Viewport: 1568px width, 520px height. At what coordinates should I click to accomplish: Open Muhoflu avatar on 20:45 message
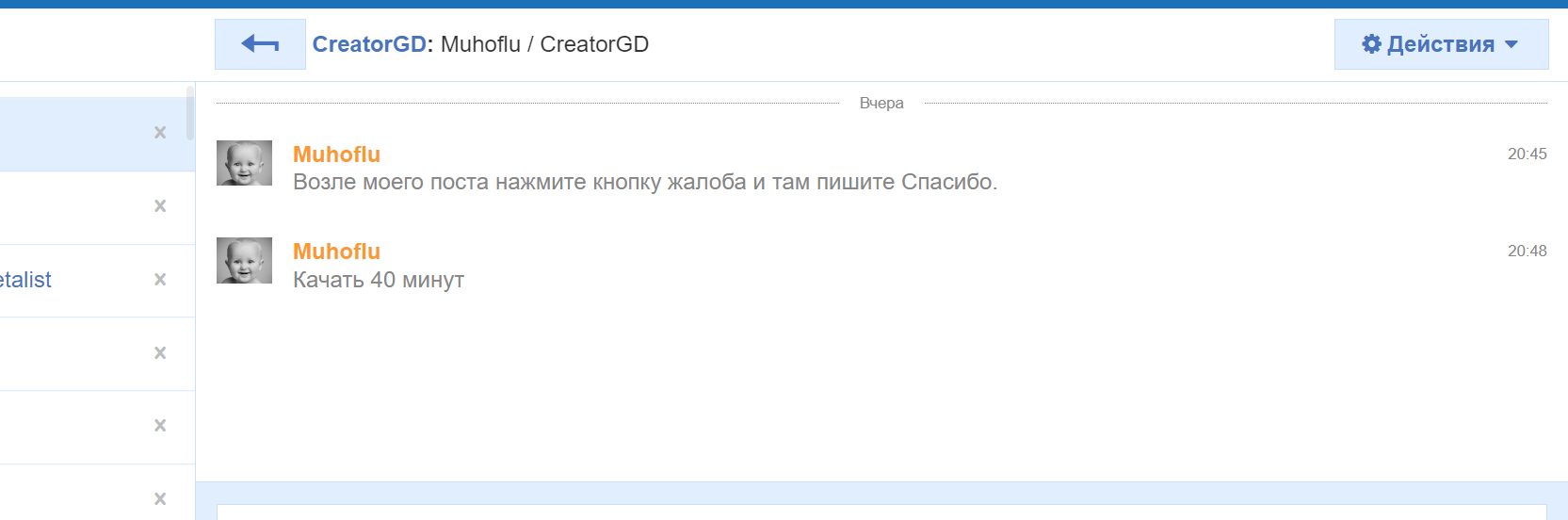tap(245, 163)
